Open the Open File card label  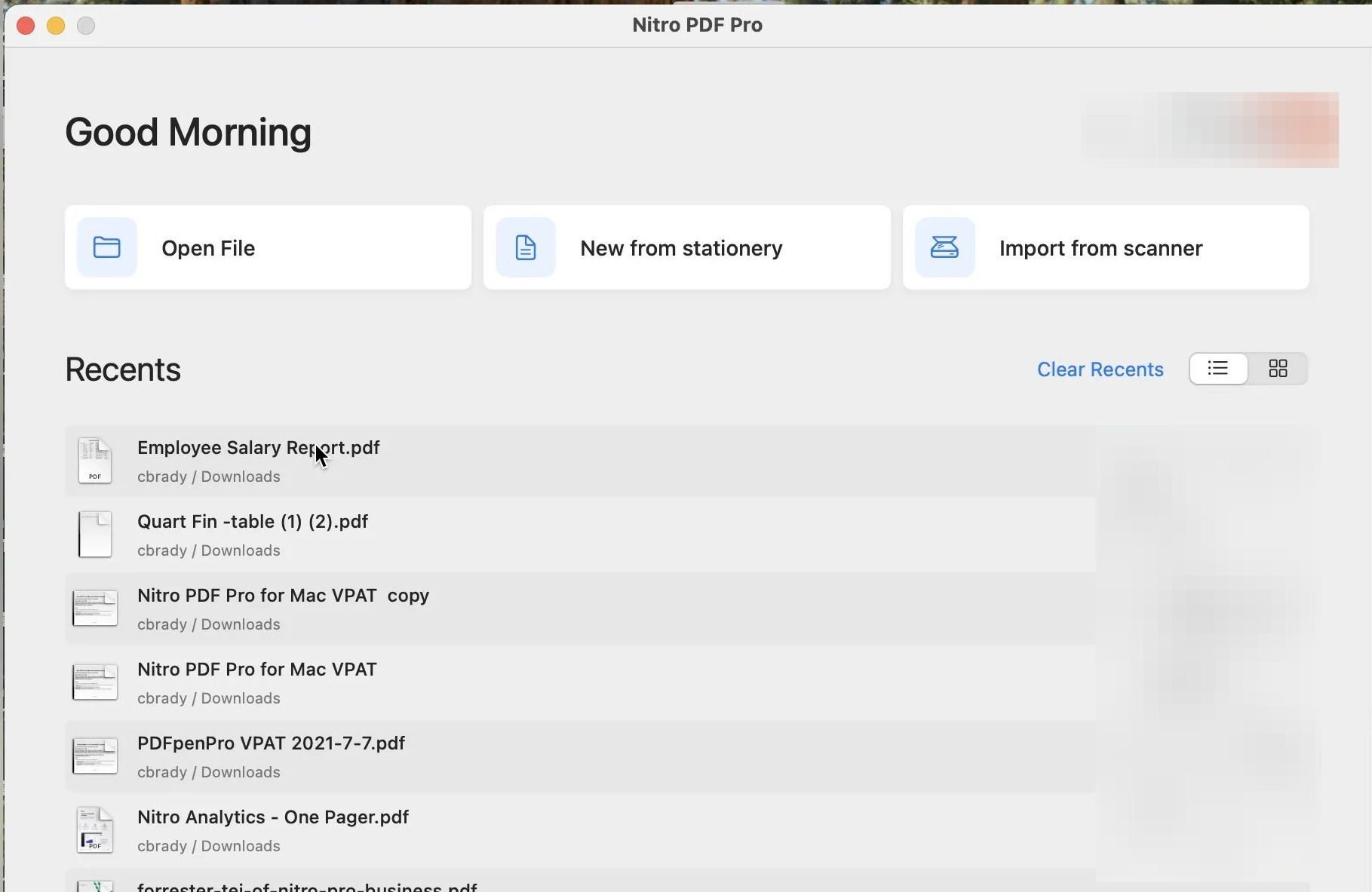(208, 248)
